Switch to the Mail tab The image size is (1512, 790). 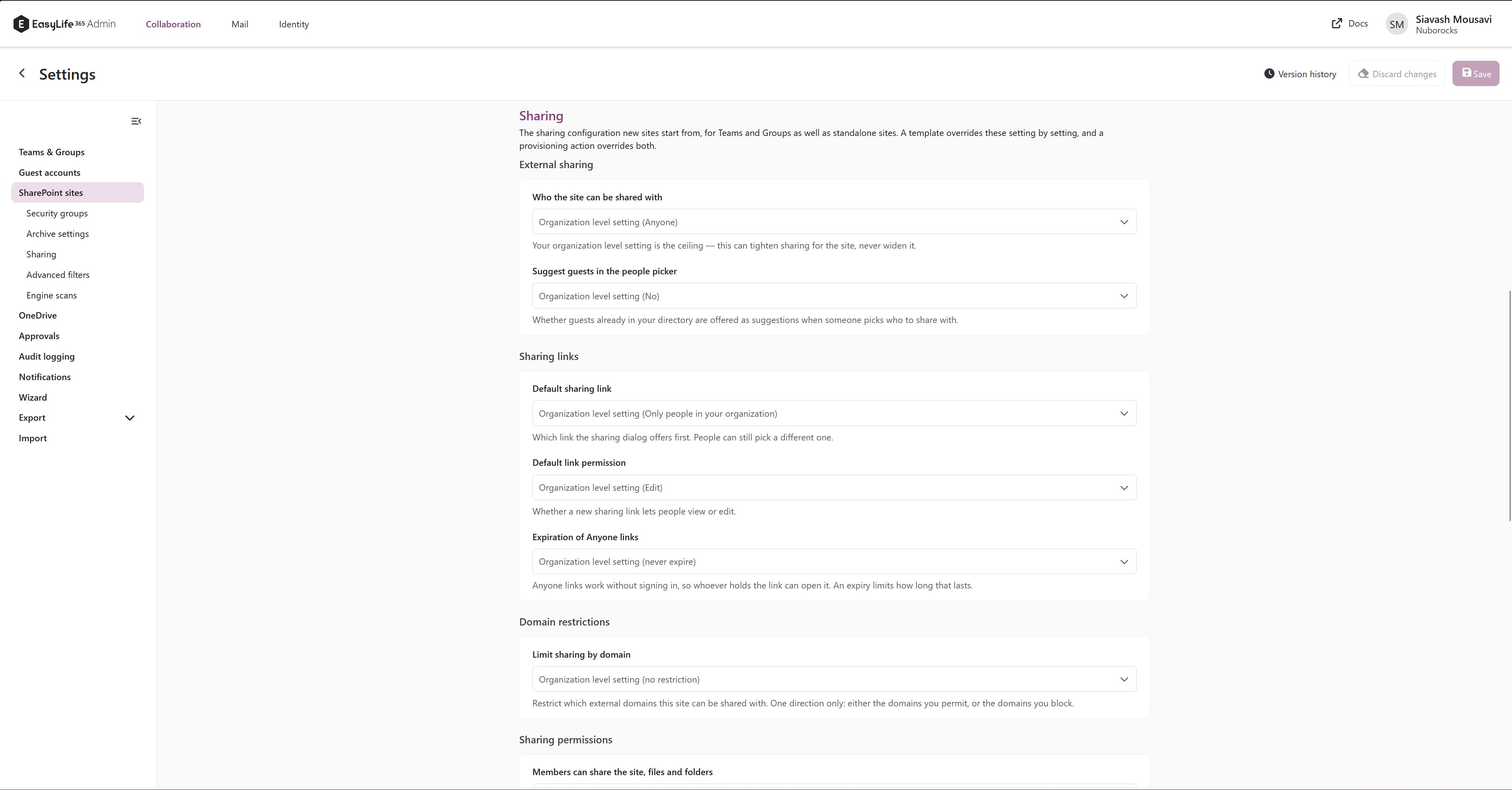tap(240, 24)
